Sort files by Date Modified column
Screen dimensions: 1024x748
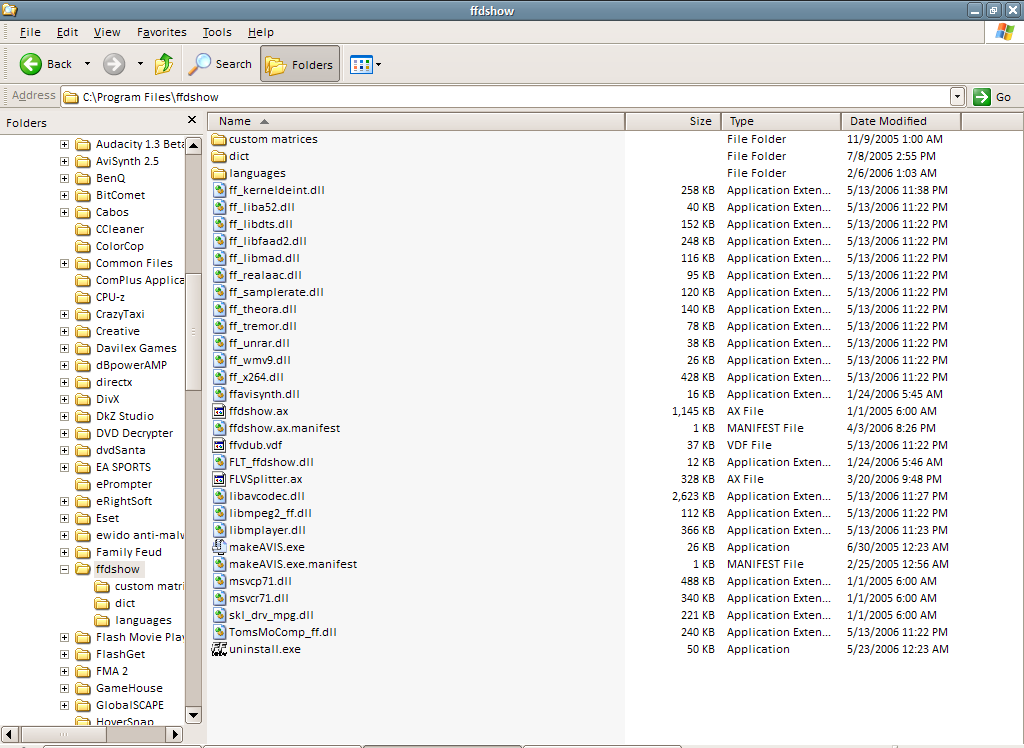tap(888, 121)
